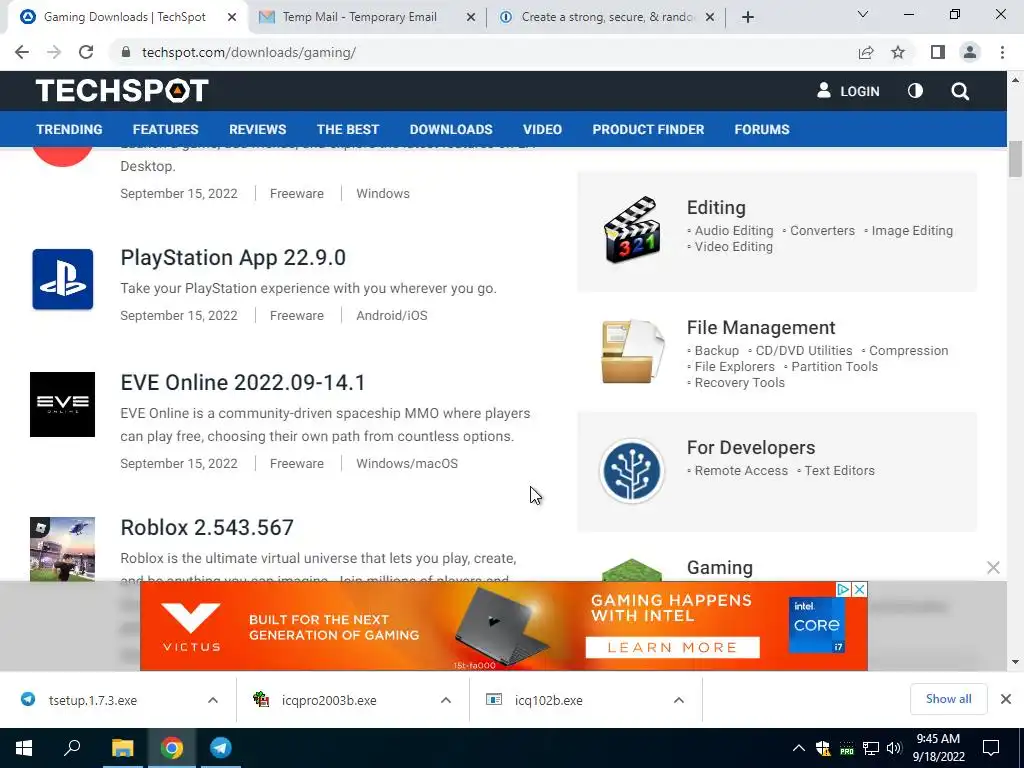
Task: Open the notification center icon
Action: (991, 748)
